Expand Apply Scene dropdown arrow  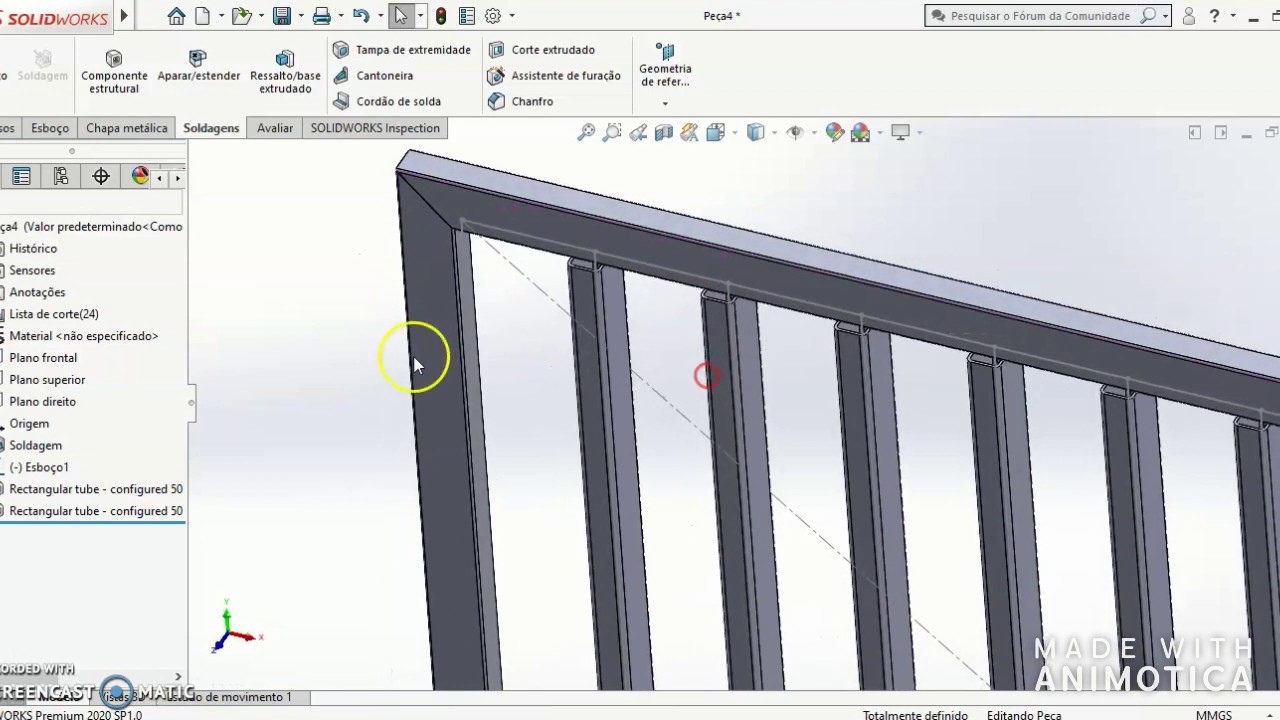(879, 132)
